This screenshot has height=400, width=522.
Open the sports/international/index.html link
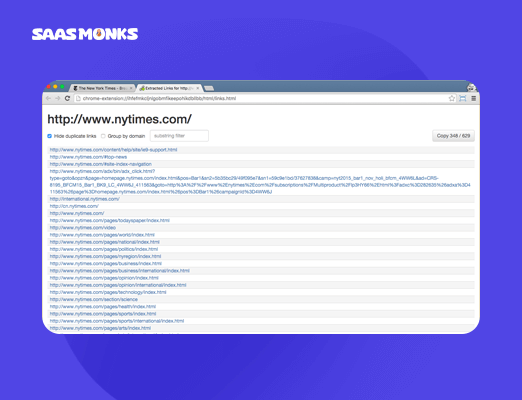(x=117, y=321)
